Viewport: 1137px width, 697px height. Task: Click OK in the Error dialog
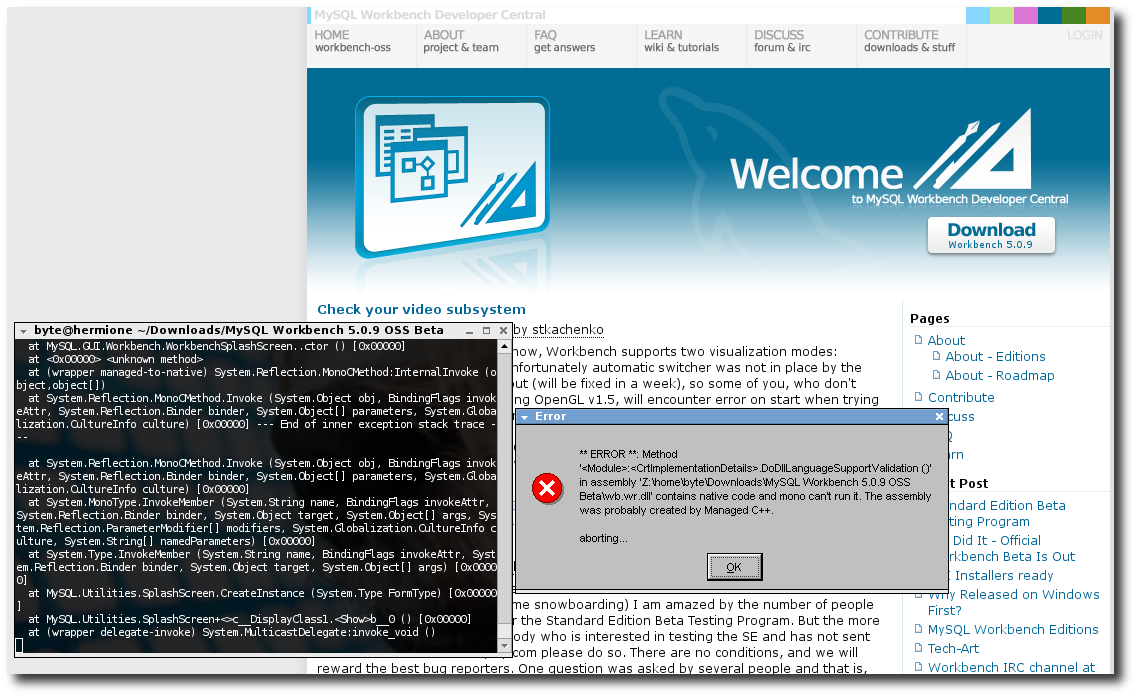point(735,567)
